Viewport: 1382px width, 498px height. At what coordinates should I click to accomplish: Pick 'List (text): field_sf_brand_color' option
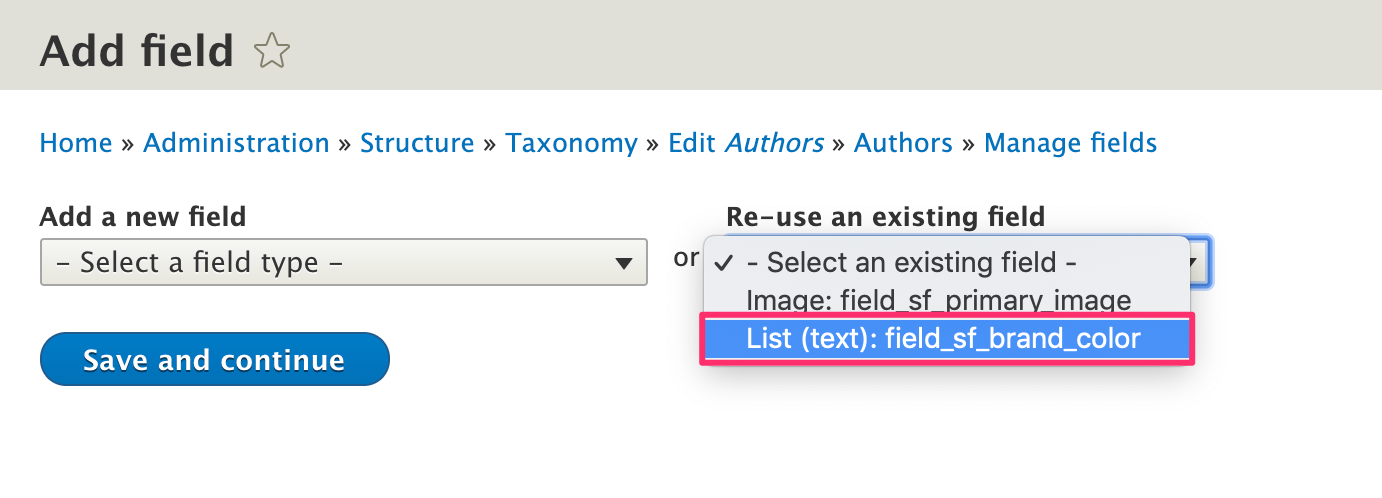click(x=943, y=339)
